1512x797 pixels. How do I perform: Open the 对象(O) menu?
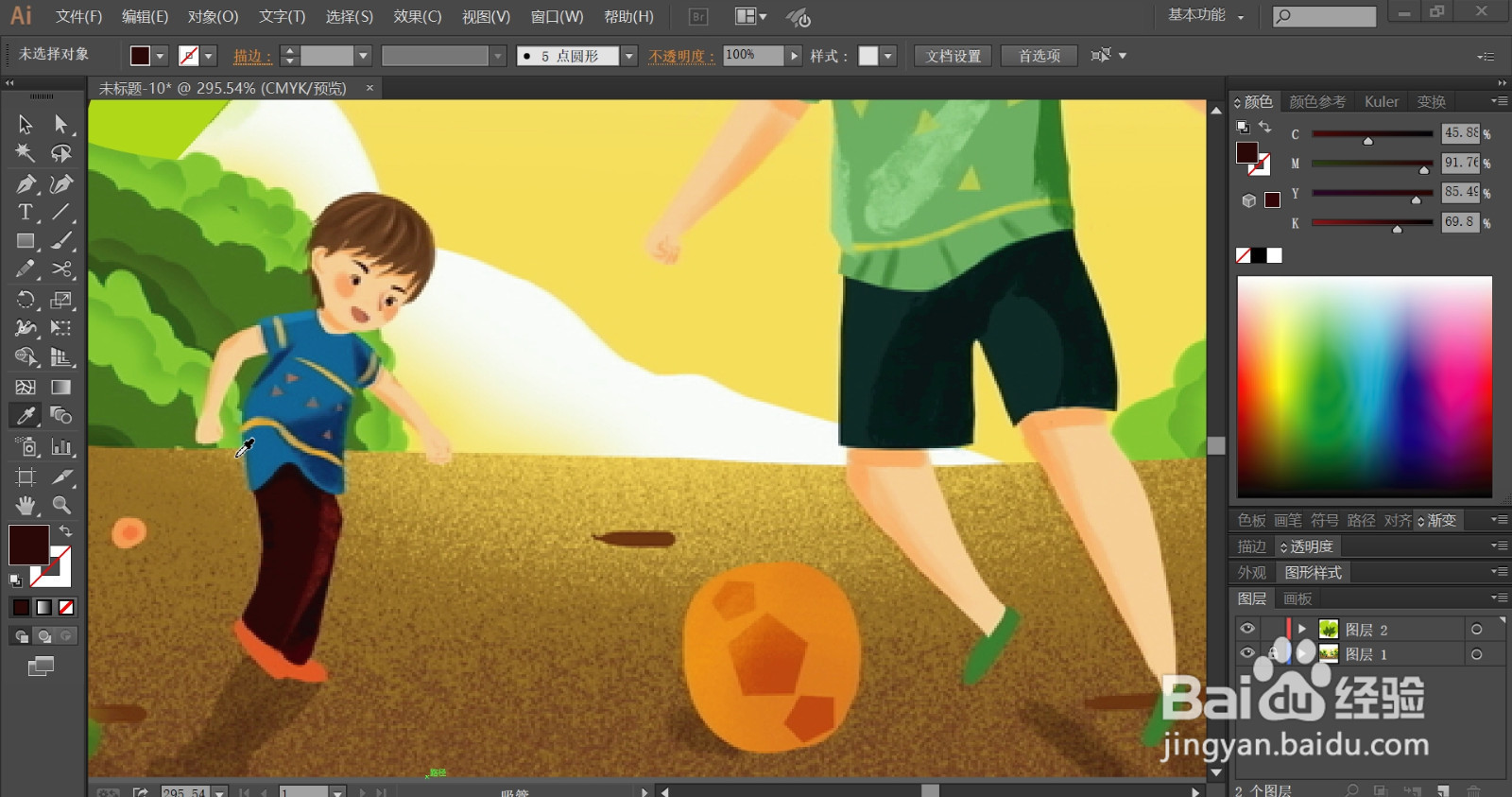[x=214, y=16]
